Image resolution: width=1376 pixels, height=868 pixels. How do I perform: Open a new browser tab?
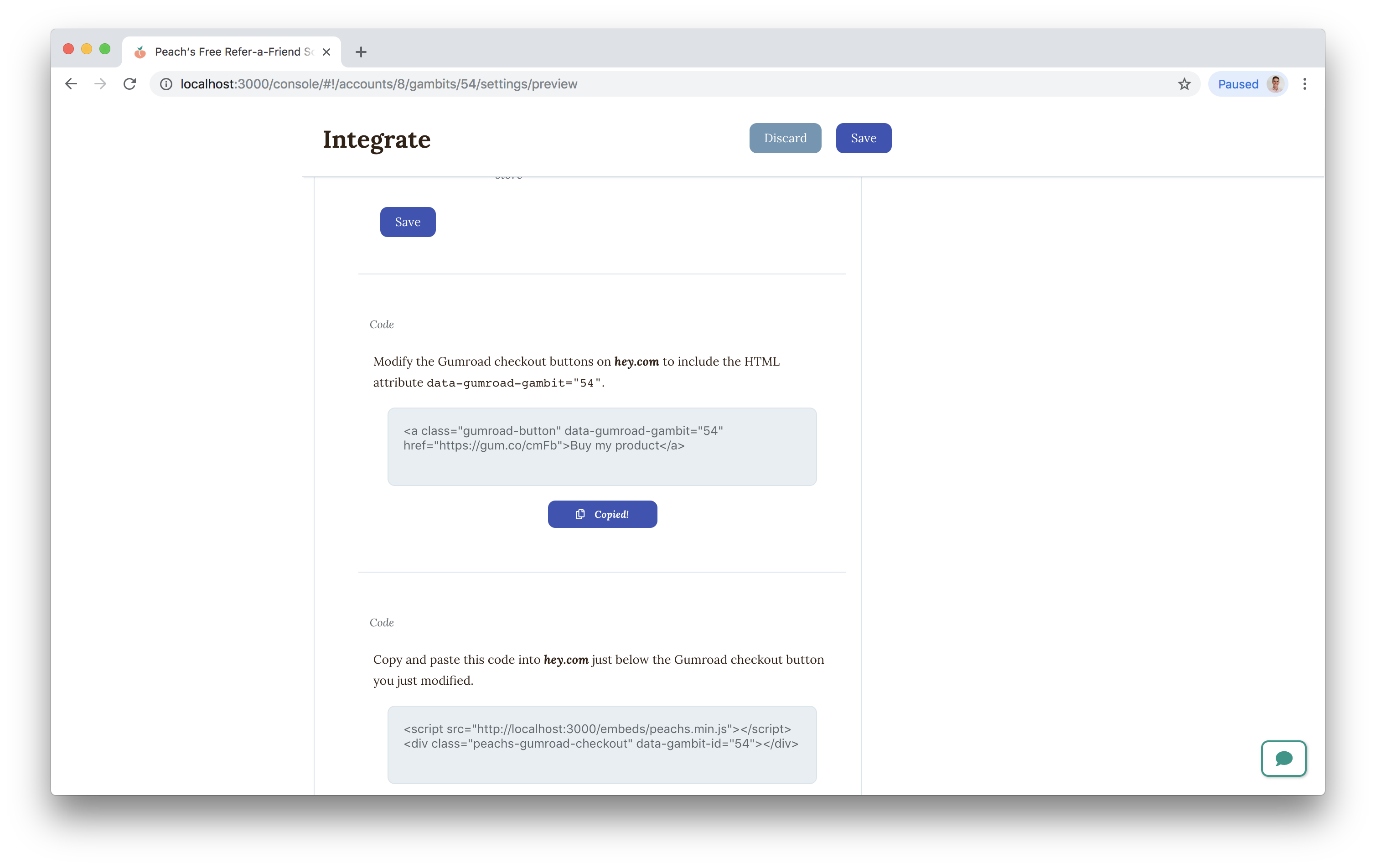point(361,52)
